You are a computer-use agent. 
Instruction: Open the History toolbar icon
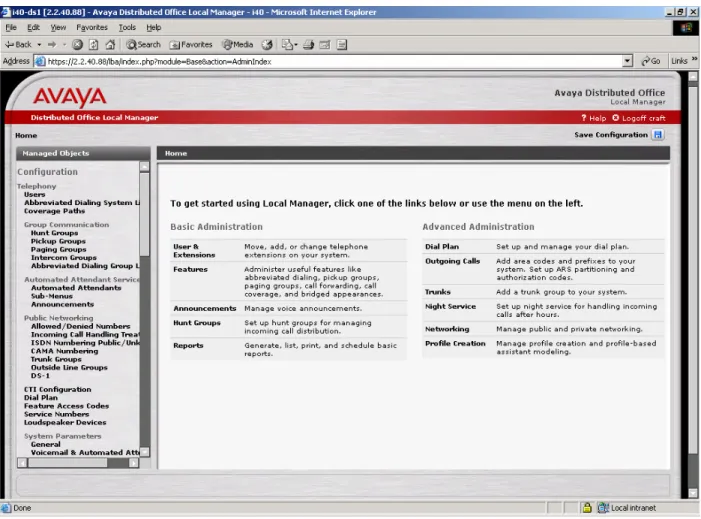click(x=267, y=45)
